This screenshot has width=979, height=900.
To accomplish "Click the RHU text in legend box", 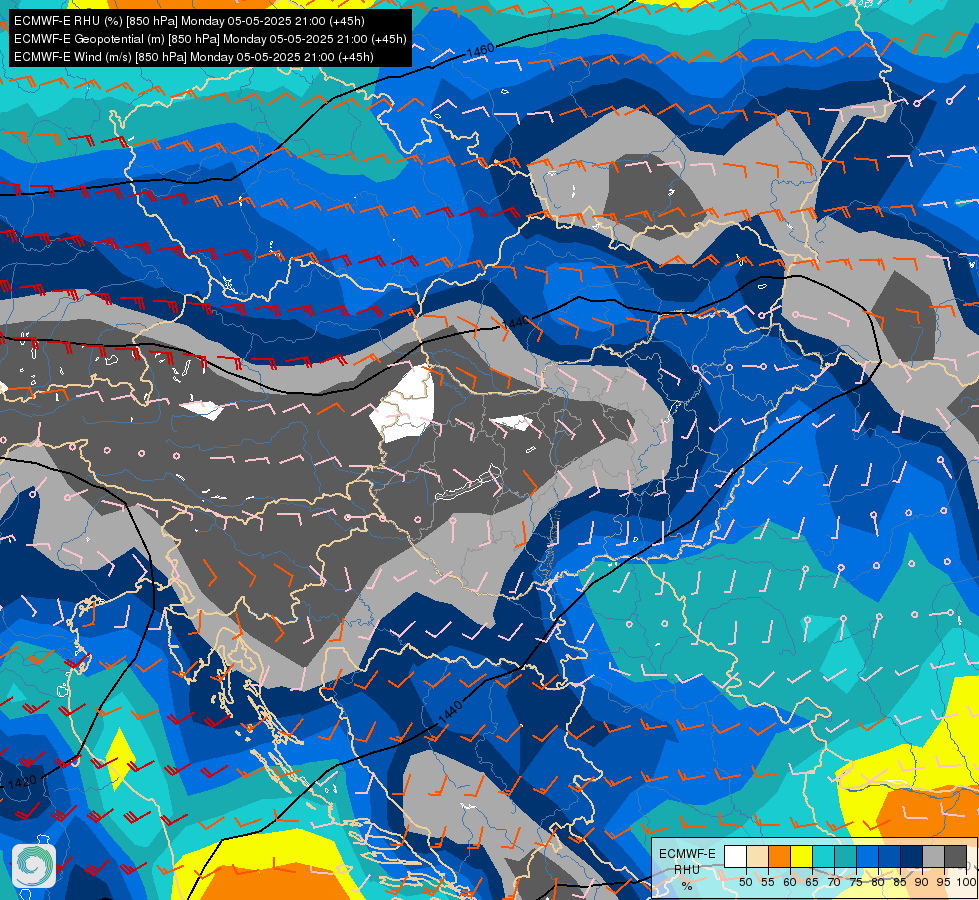I will coord(687,869).
